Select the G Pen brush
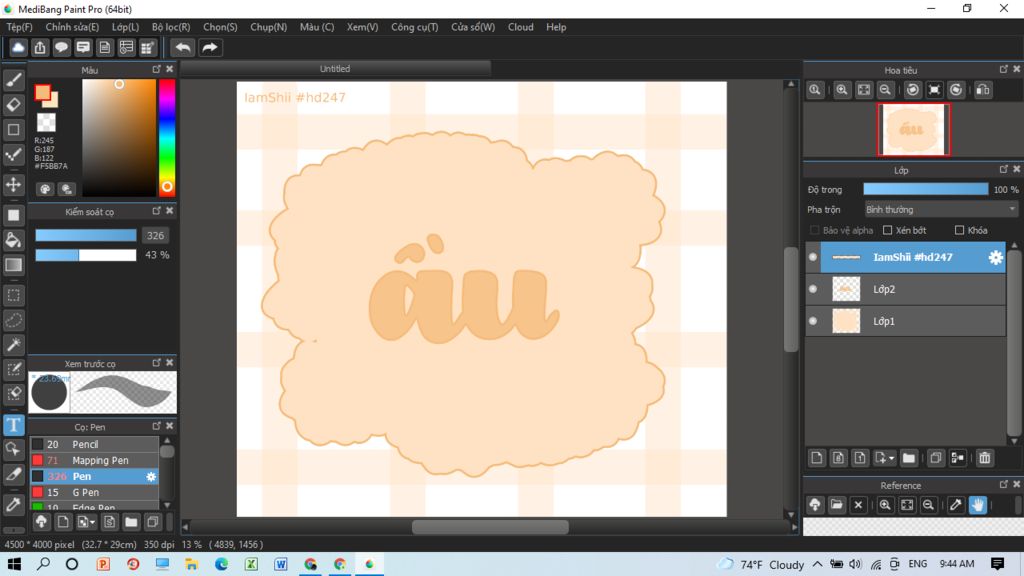Image resolution: width=1024 pixels, height=576 pixels. [x=94, y=492]
